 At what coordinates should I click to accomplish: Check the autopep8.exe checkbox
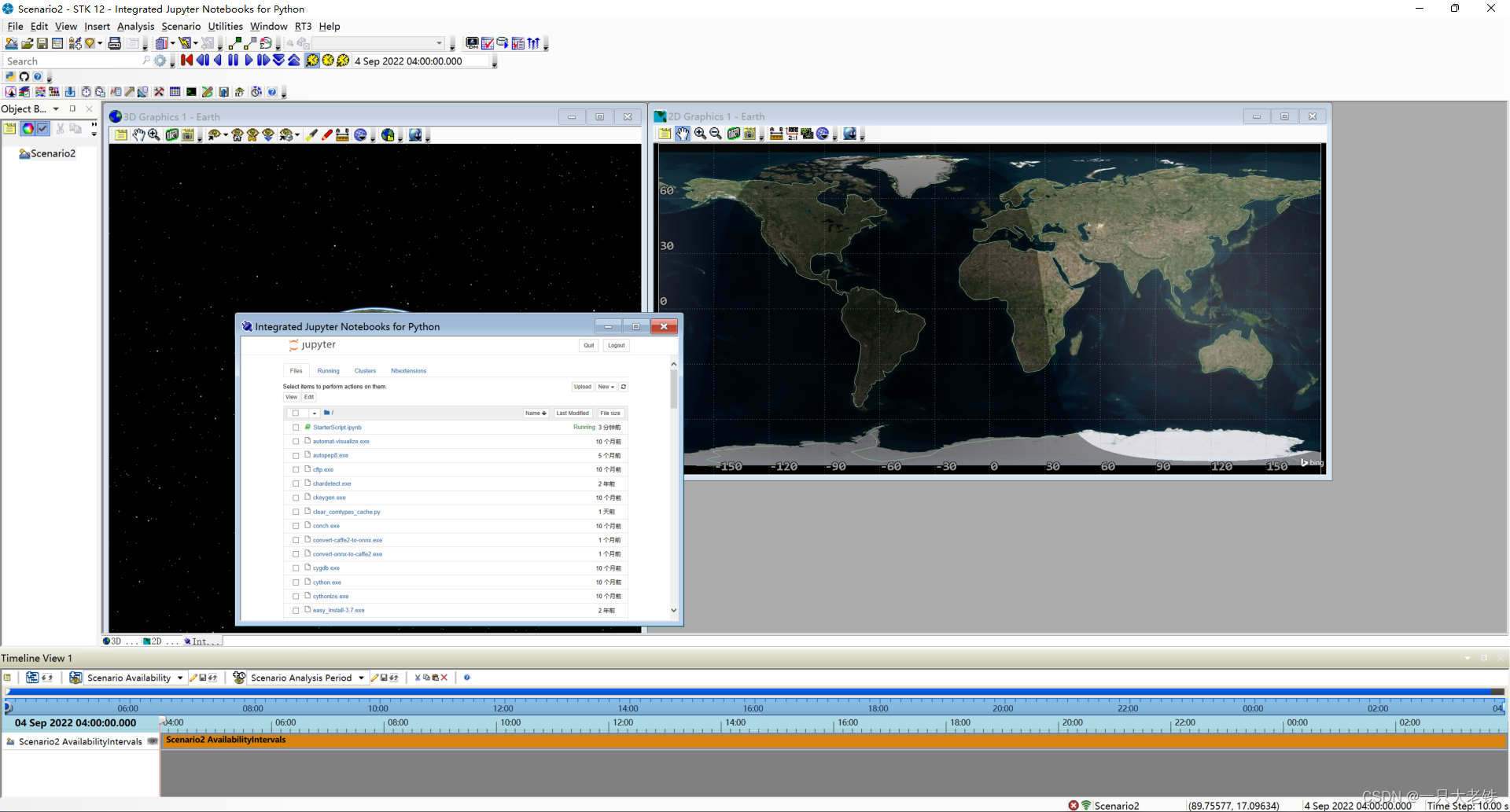click(x=296, y=456)
